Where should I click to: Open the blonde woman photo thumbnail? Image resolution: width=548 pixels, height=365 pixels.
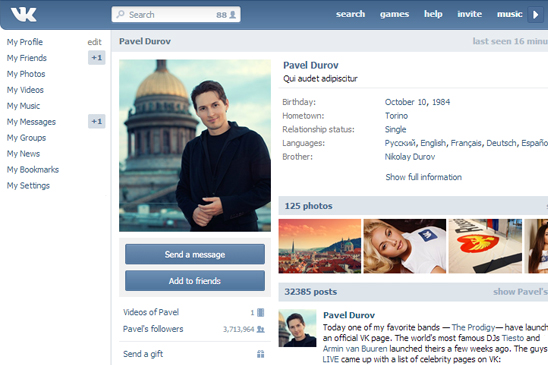tap(405, 246)
